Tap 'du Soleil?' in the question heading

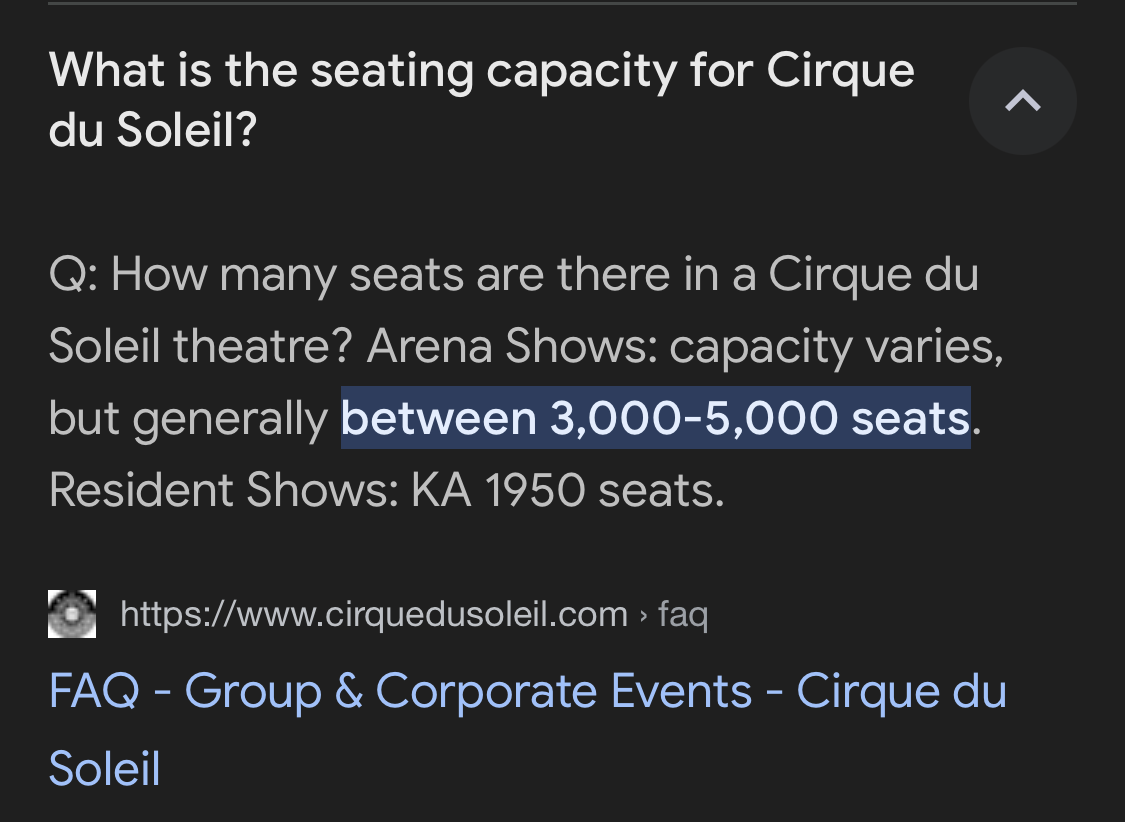tap(153, 130)
